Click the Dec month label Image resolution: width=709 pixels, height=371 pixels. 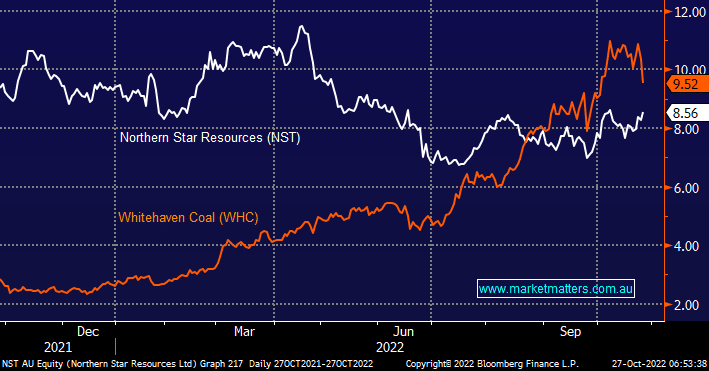(88, 332)
